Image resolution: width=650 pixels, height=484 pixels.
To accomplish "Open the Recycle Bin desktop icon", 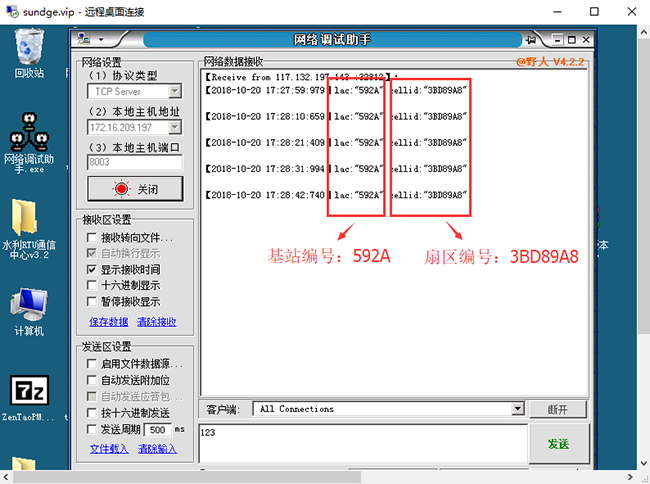I will [29, 48].
